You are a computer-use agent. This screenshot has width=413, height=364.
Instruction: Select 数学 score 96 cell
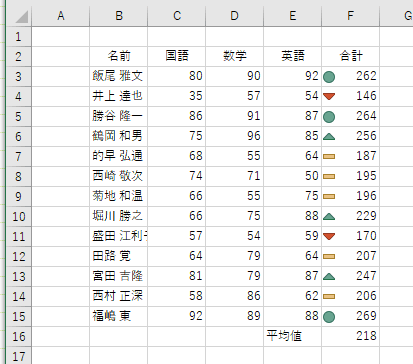(235, 136)
